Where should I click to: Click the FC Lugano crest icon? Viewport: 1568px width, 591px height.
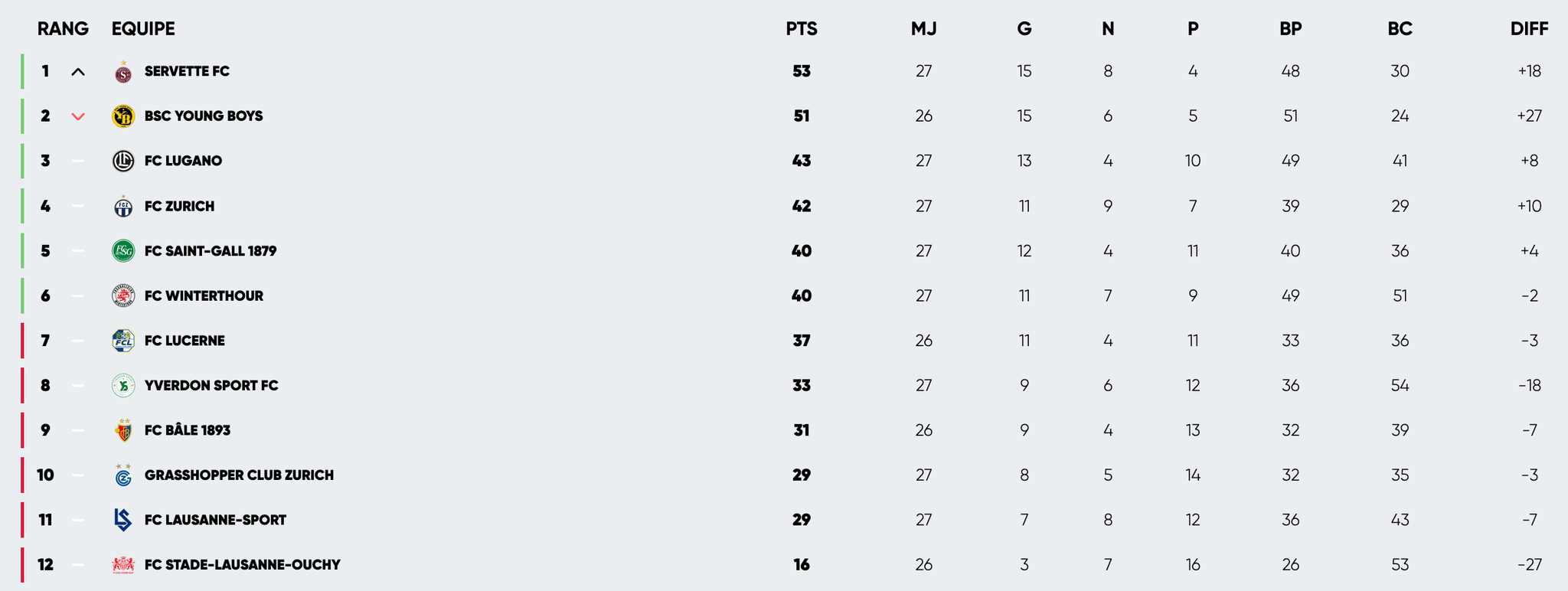click(123, 161)
